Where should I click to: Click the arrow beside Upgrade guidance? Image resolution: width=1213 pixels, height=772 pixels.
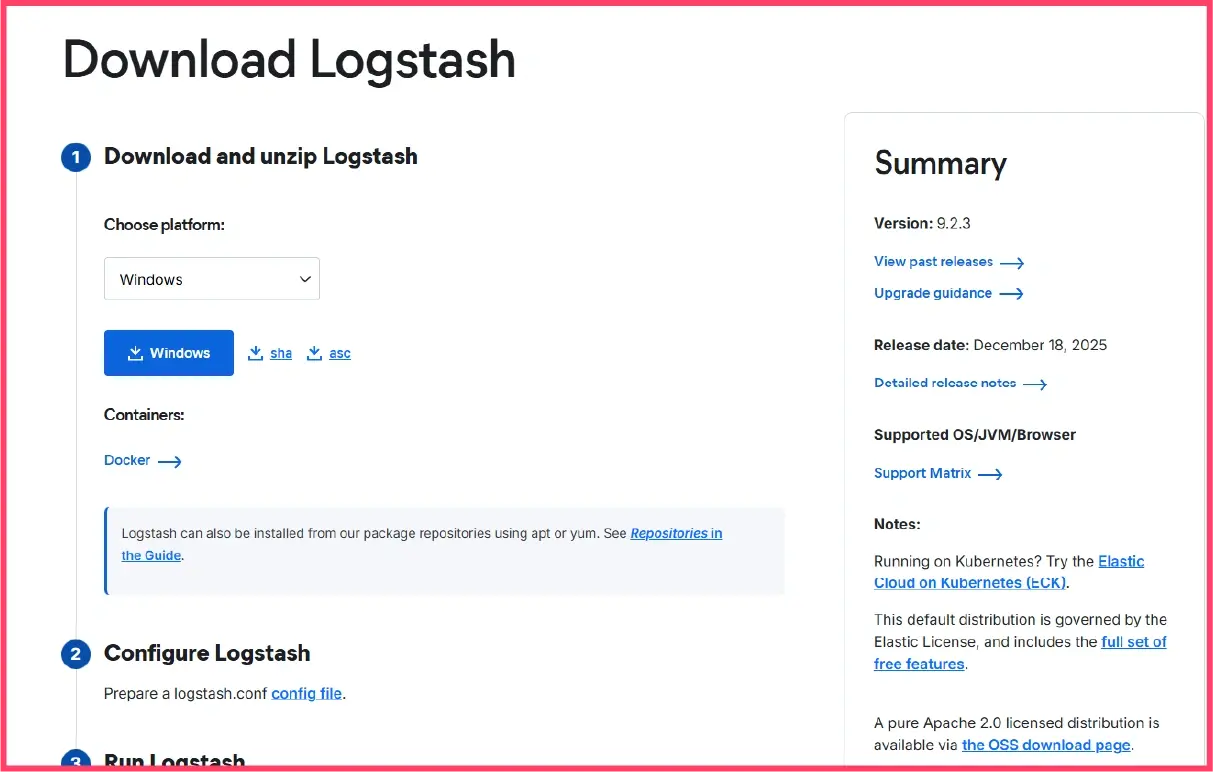(1010, 293)
